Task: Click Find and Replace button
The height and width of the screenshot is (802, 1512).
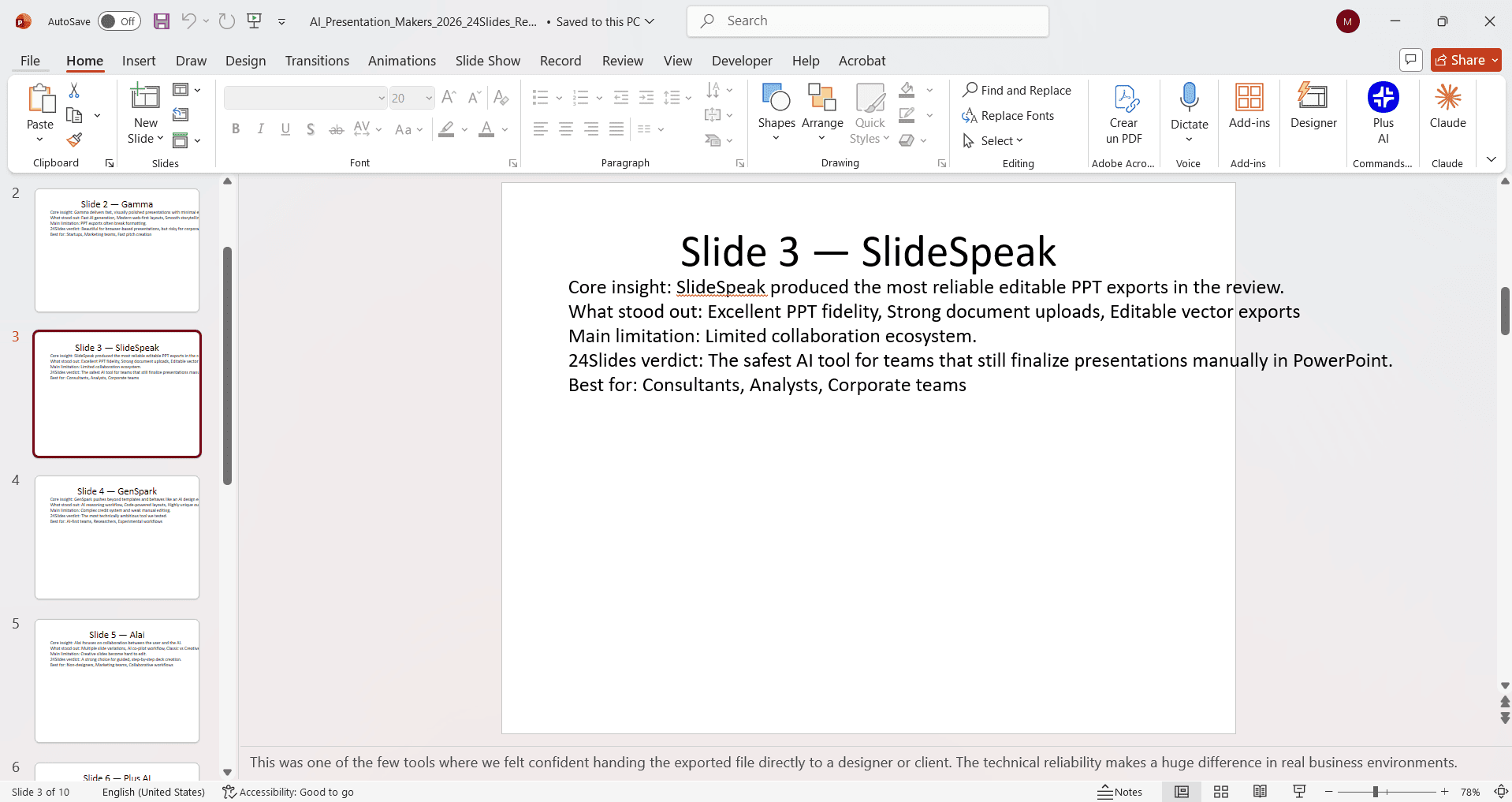Action: pyautogui.click(x=1017, y=90)
